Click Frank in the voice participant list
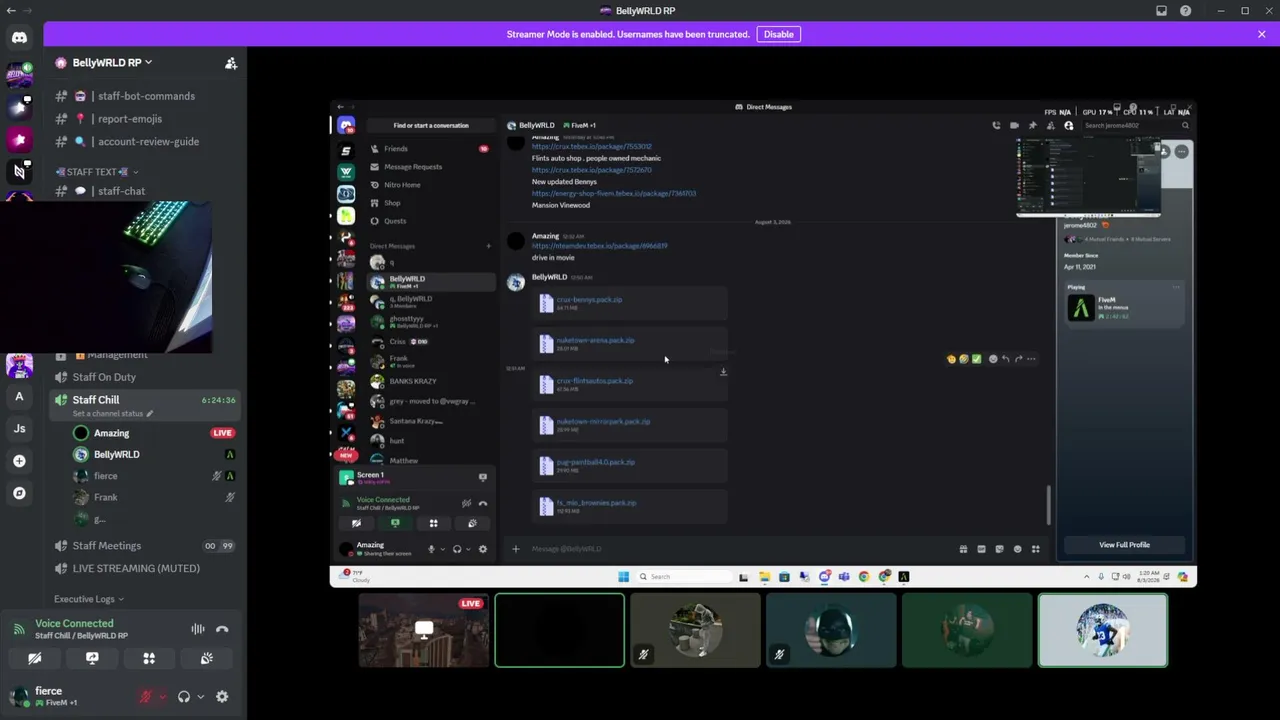 point(105,498)
